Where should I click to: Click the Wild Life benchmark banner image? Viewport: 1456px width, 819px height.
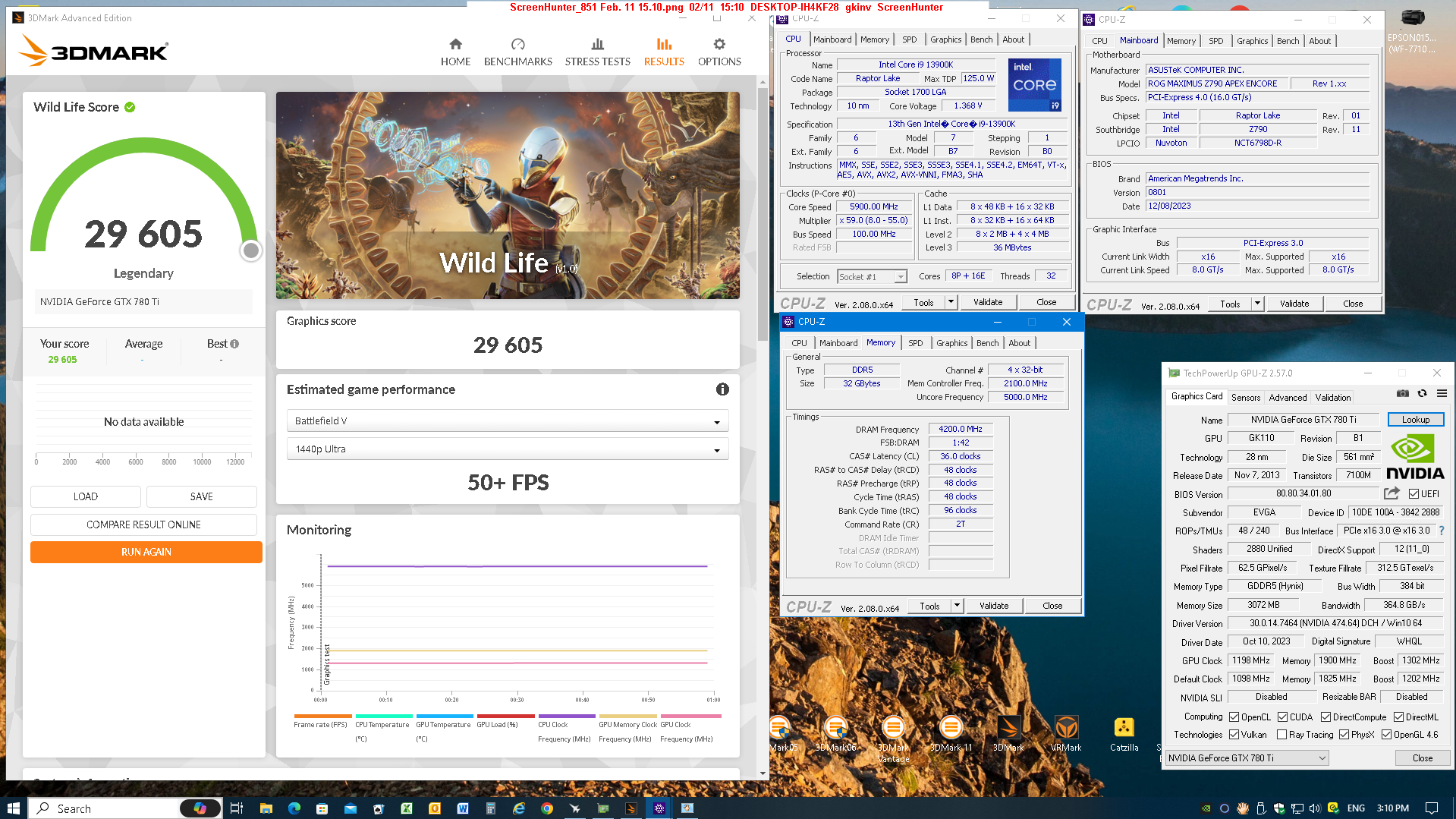click(508, 195)
